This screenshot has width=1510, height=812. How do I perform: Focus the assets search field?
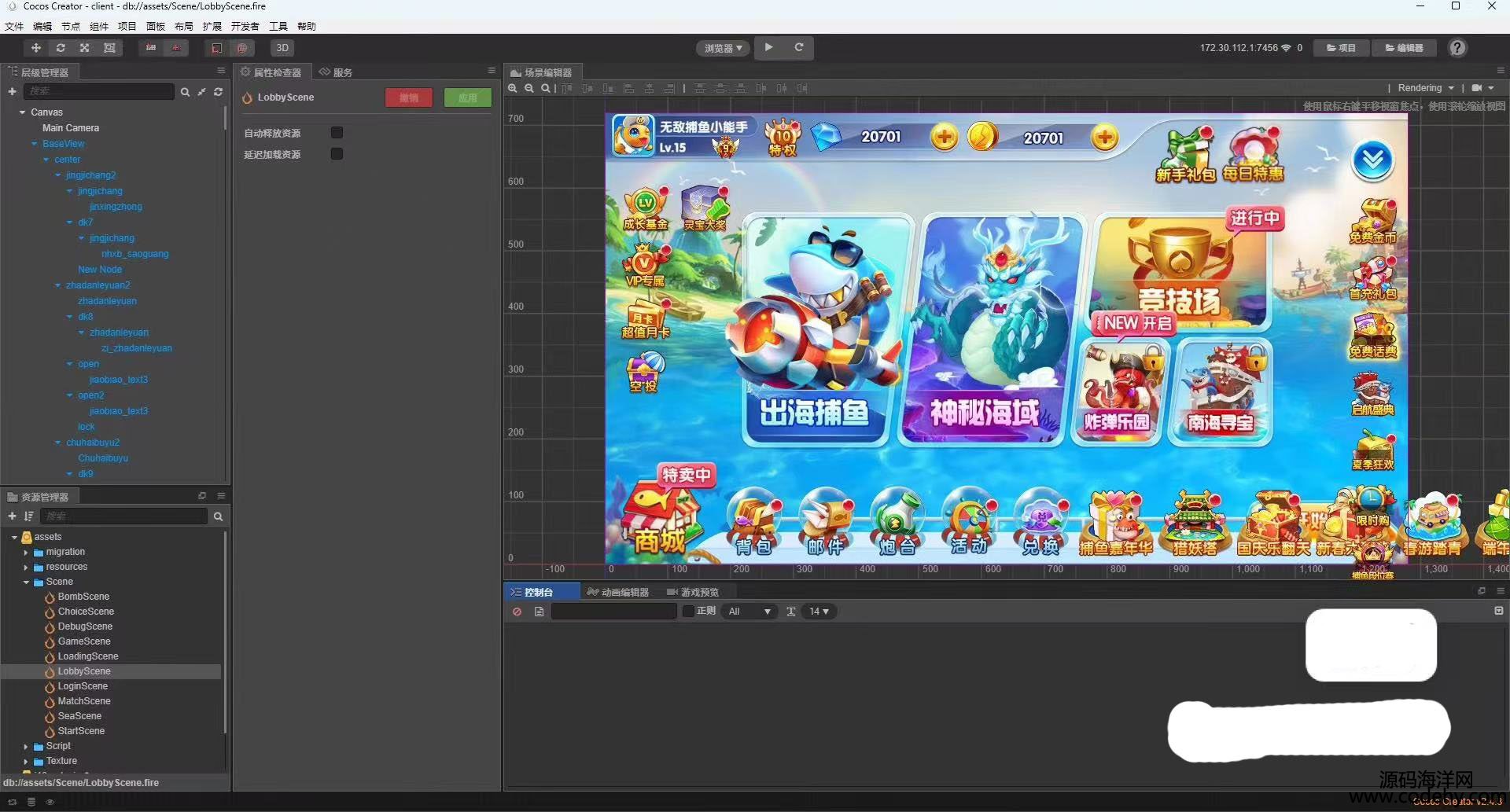pos(123,516)
